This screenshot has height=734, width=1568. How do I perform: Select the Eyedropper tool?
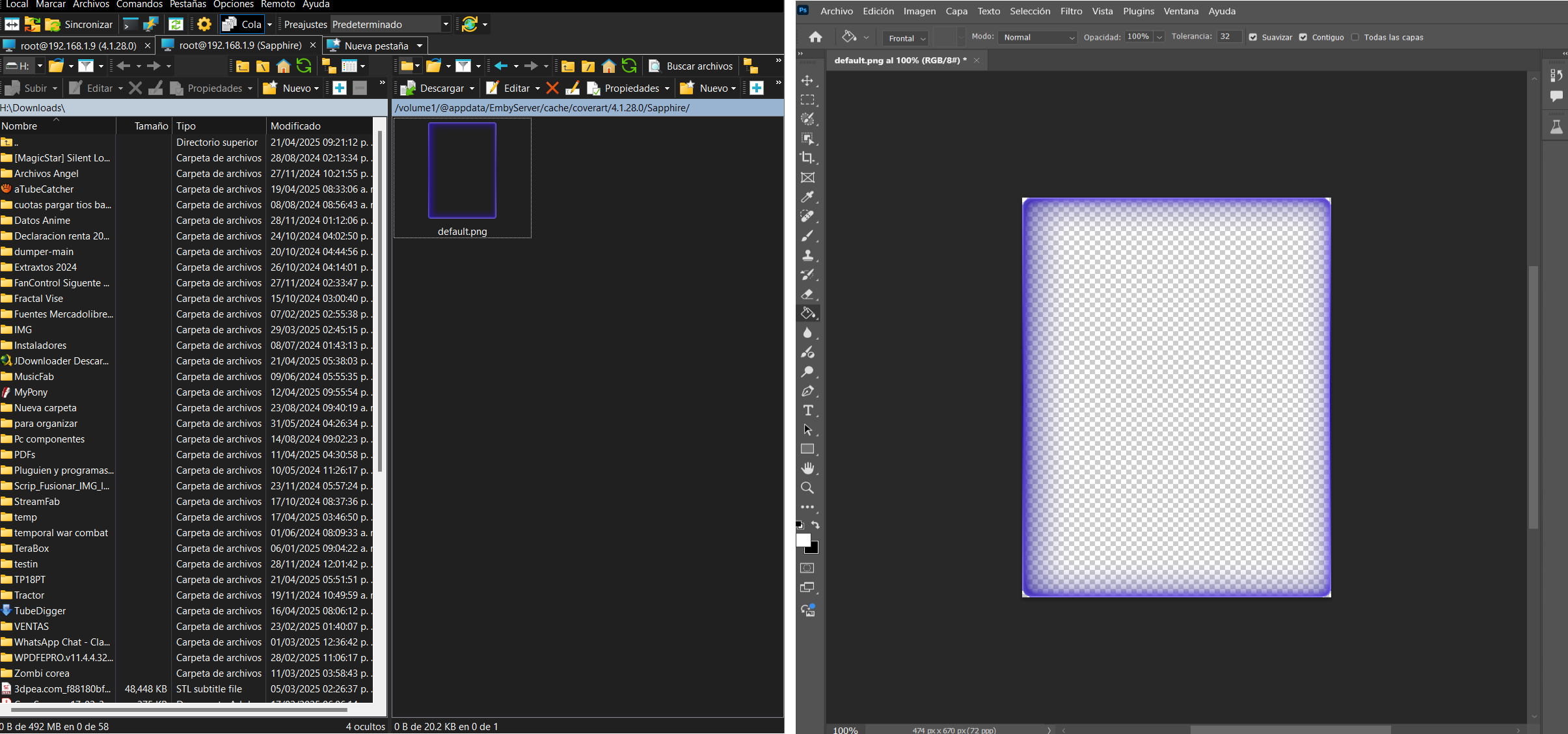click(x=808, y=197)
